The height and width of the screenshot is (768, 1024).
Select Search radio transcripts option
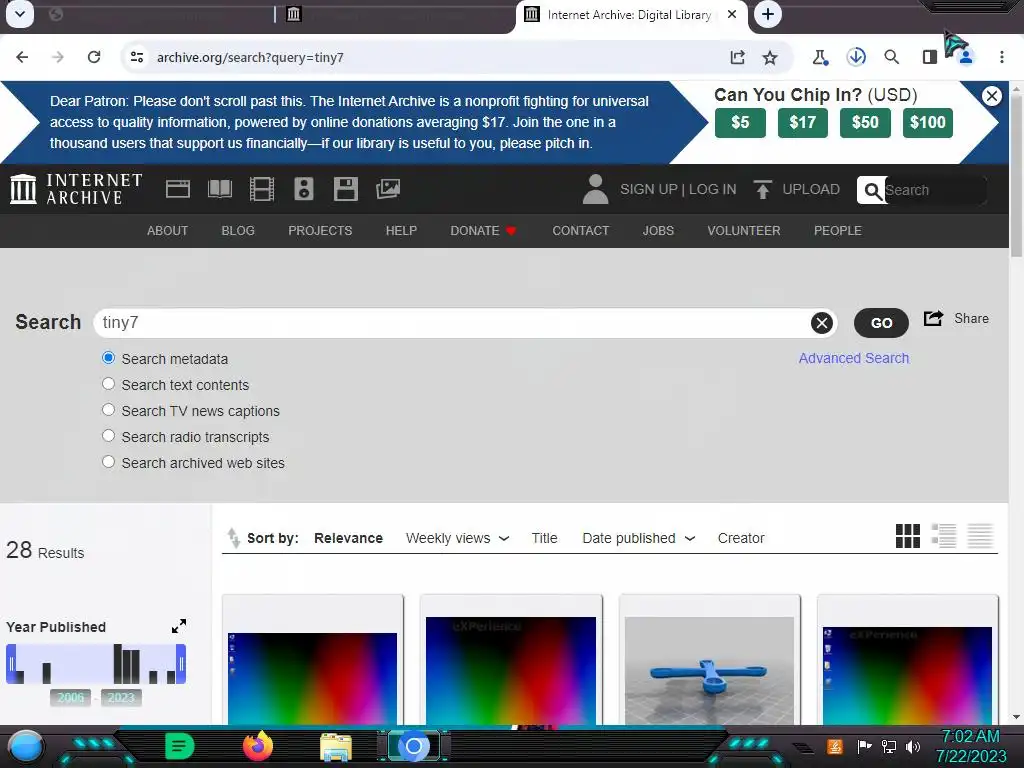click(x=108, y=436)
